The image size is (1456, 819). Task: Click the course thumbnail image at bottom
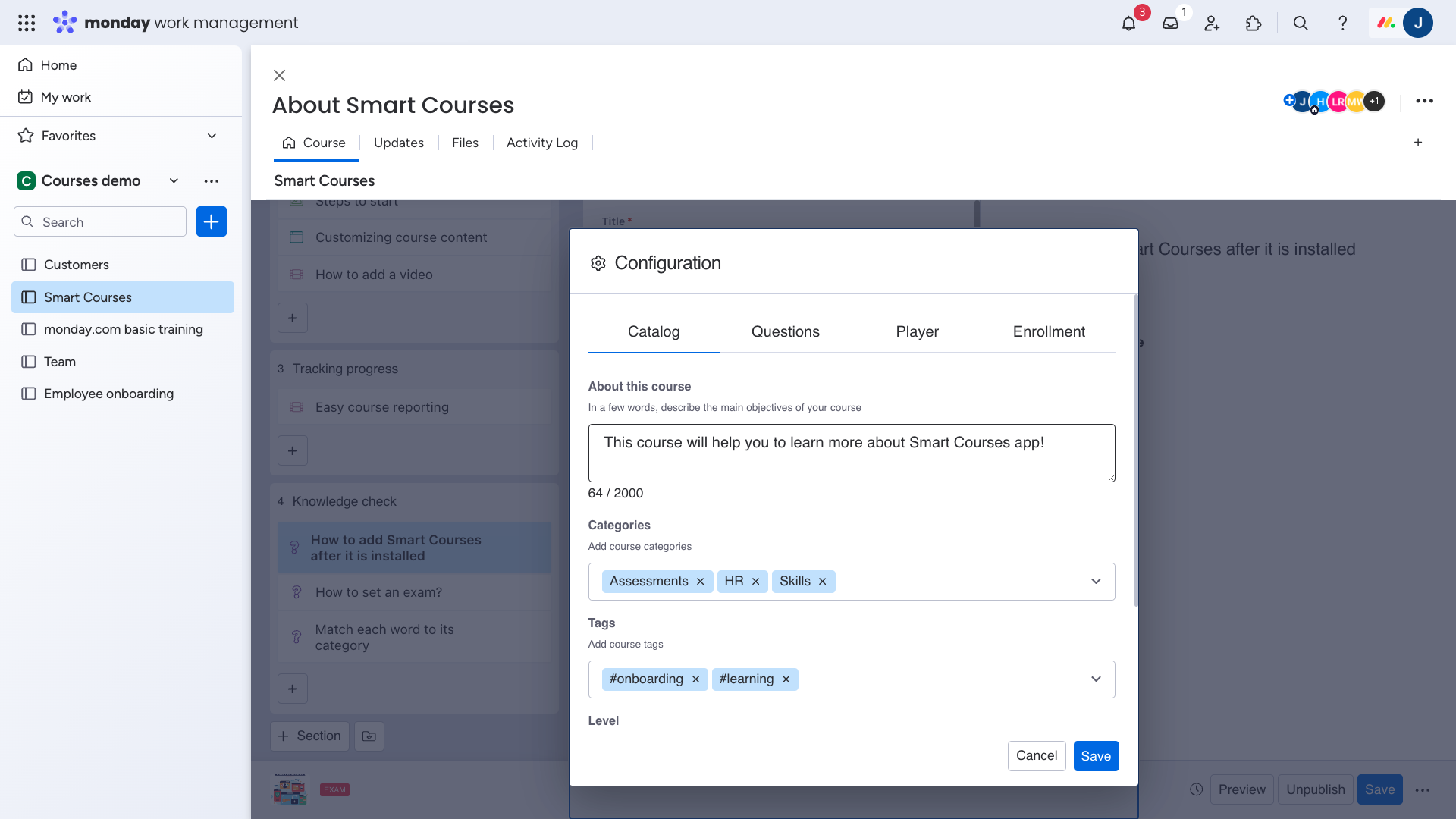[x=290, y=789]
